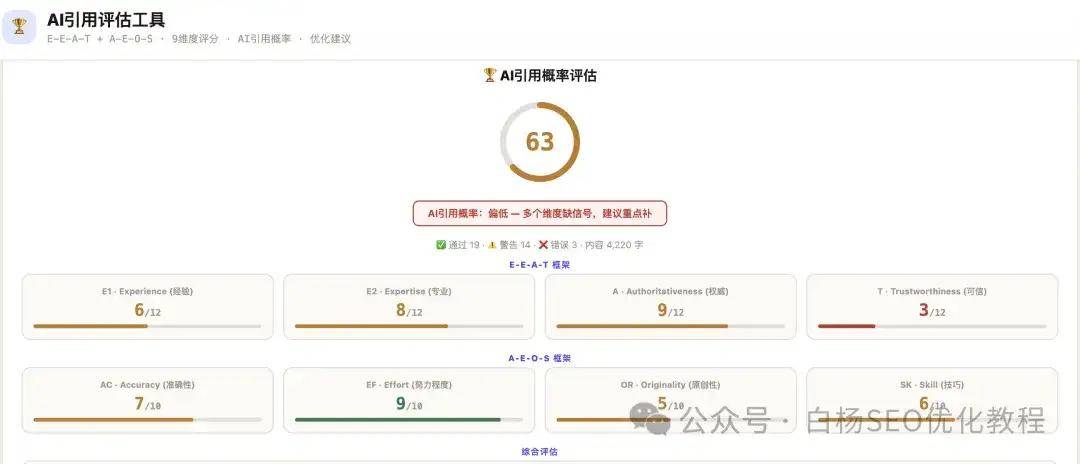Screen dimensions: 1080x464
Task: Click the green Effort 9/10 progress bar
Action: pyautogui.click(x=408, y=420)
